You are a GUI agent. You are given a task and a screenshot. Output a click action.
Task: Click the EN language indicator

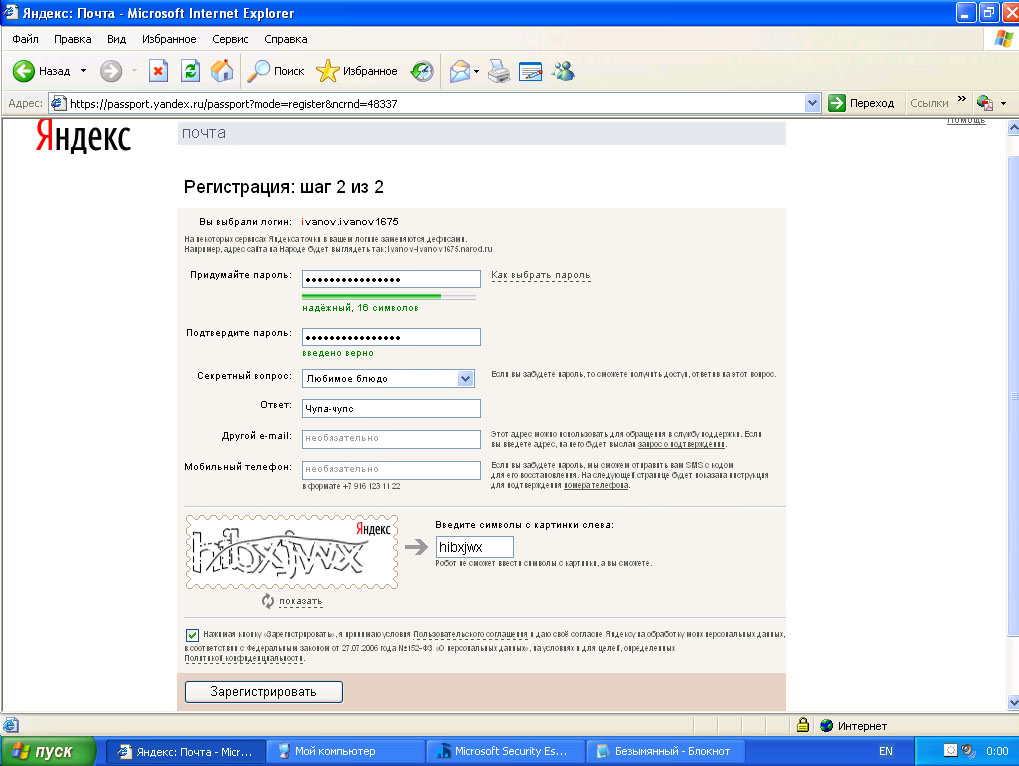click(885, 751)
